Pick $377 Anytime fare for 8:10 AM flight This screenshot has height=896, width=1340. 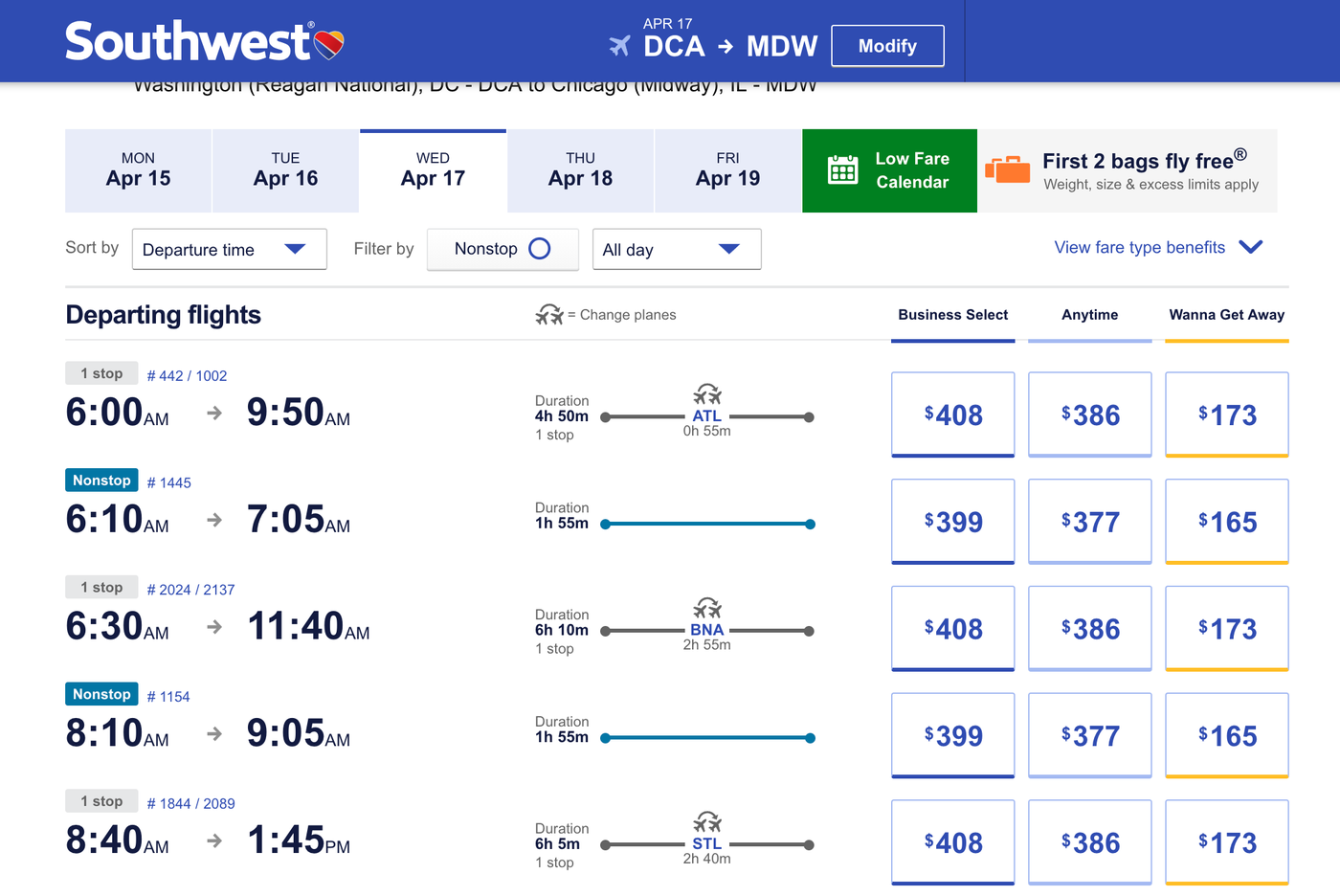[1089, 735]
